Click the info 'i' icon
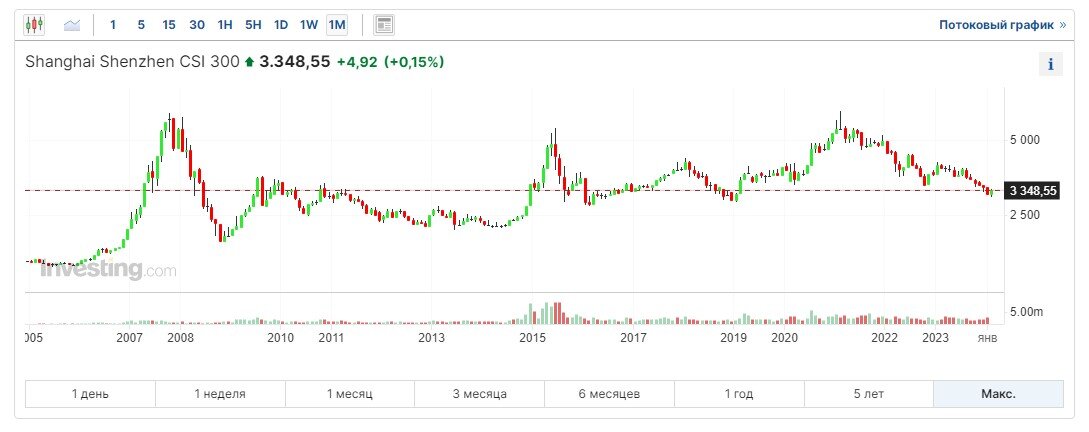The width and height of the screenshot is (1089, 432). pos(1051,64)
